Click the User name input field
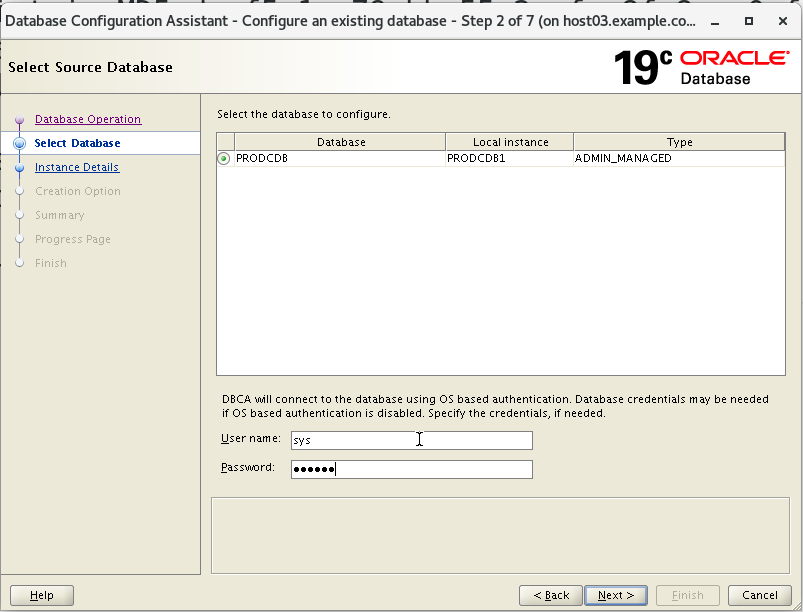 point(412,440)
